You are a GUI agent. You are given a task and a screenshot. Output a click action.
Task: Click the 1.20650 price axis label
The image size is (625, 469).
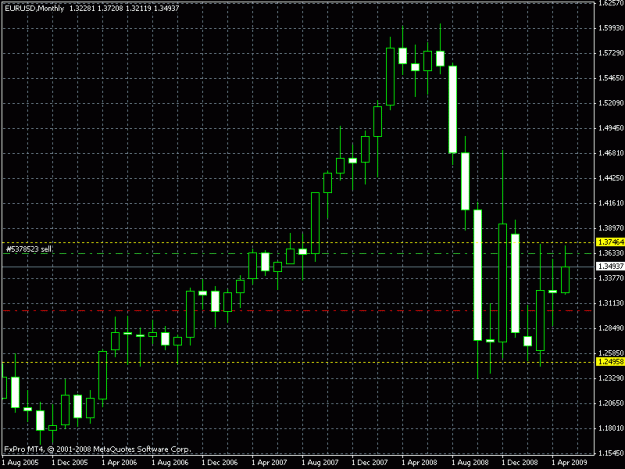click(x=611, y=403)
